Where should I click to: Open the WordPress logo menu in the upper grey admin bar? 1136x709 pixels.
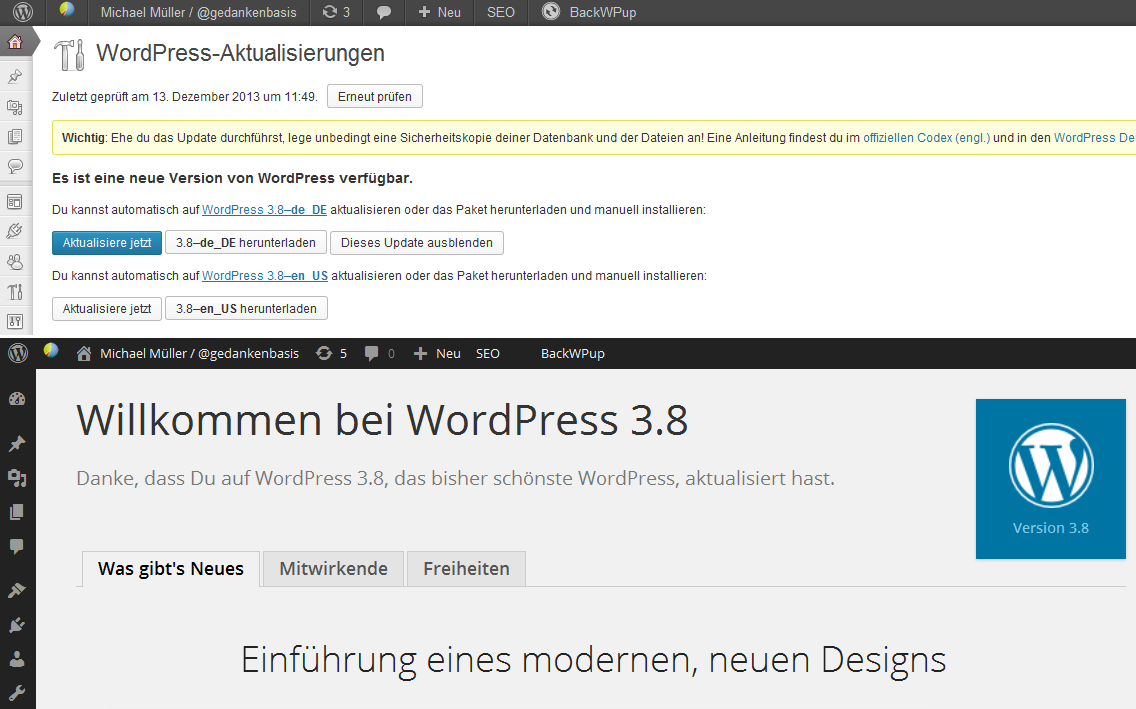click(x=22, y=12)
